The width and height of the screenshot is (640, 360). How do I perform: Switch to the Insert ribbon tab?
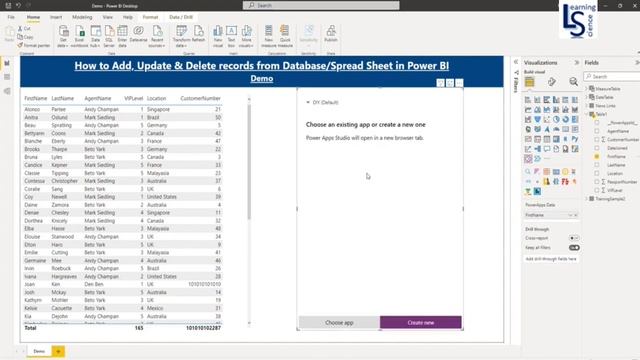[56, 17]
